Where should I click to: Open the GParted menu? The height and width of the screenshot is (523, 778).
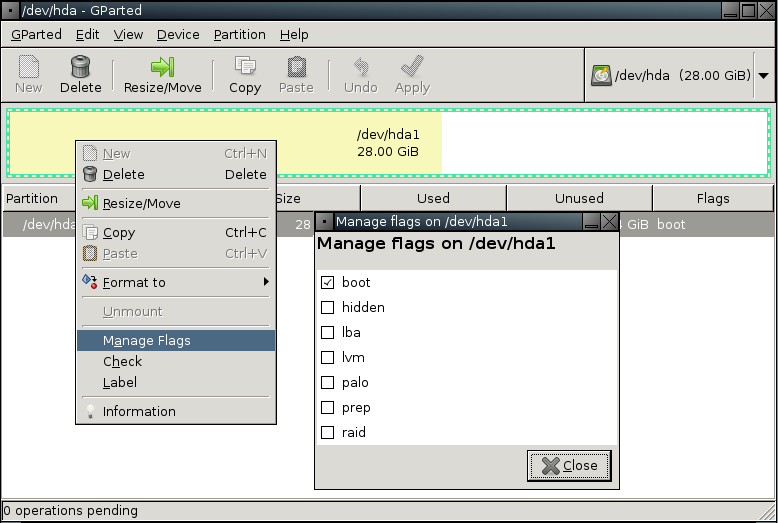pyautogui.click(x=36, y=35)
